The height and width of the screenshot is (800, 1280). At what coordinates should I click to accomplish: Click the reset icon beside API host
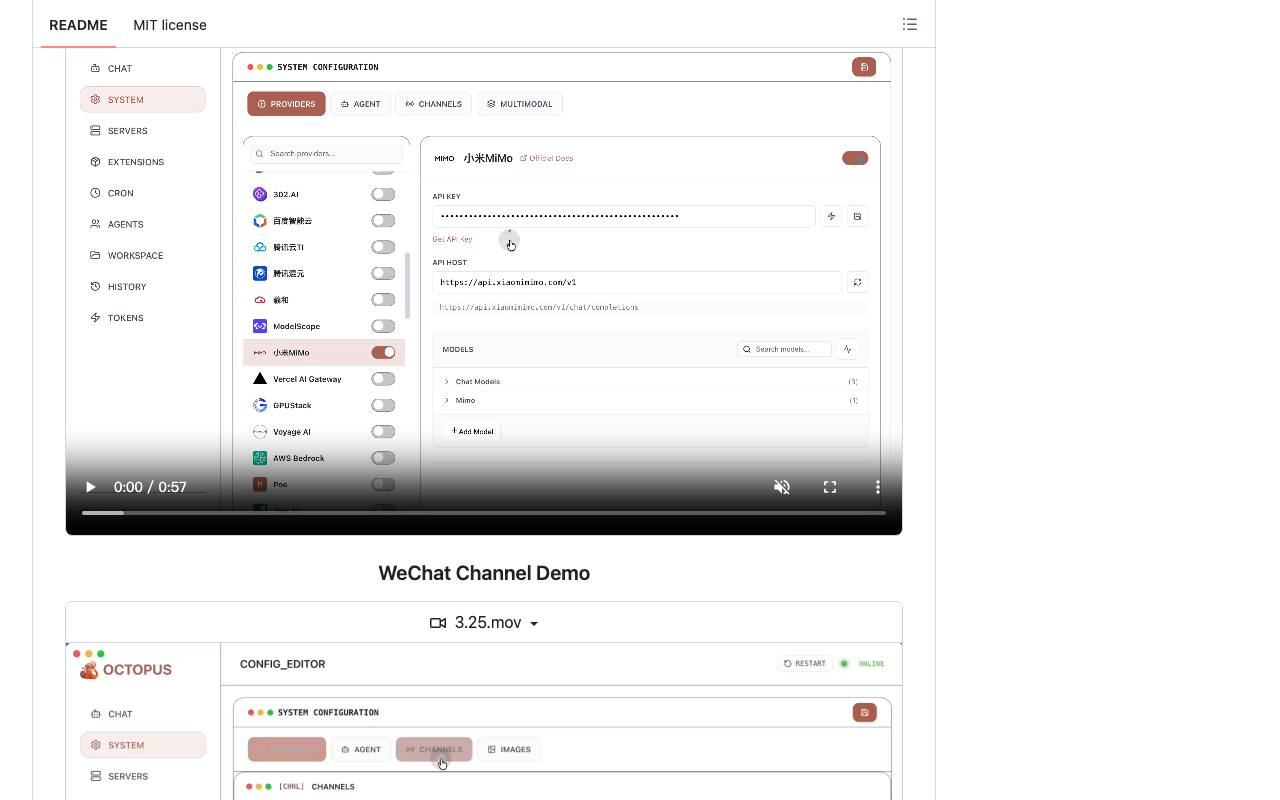(857, 282)
